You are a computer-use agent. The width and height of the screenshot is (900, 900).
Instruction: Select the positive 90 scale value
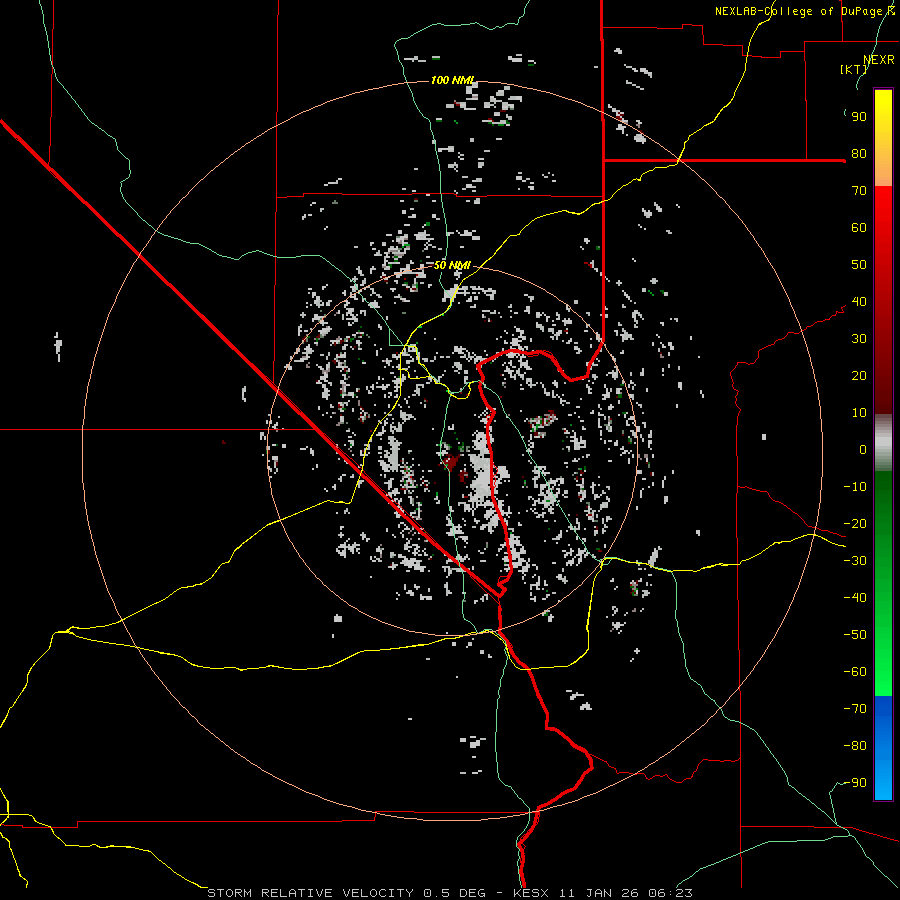[859, 117]
